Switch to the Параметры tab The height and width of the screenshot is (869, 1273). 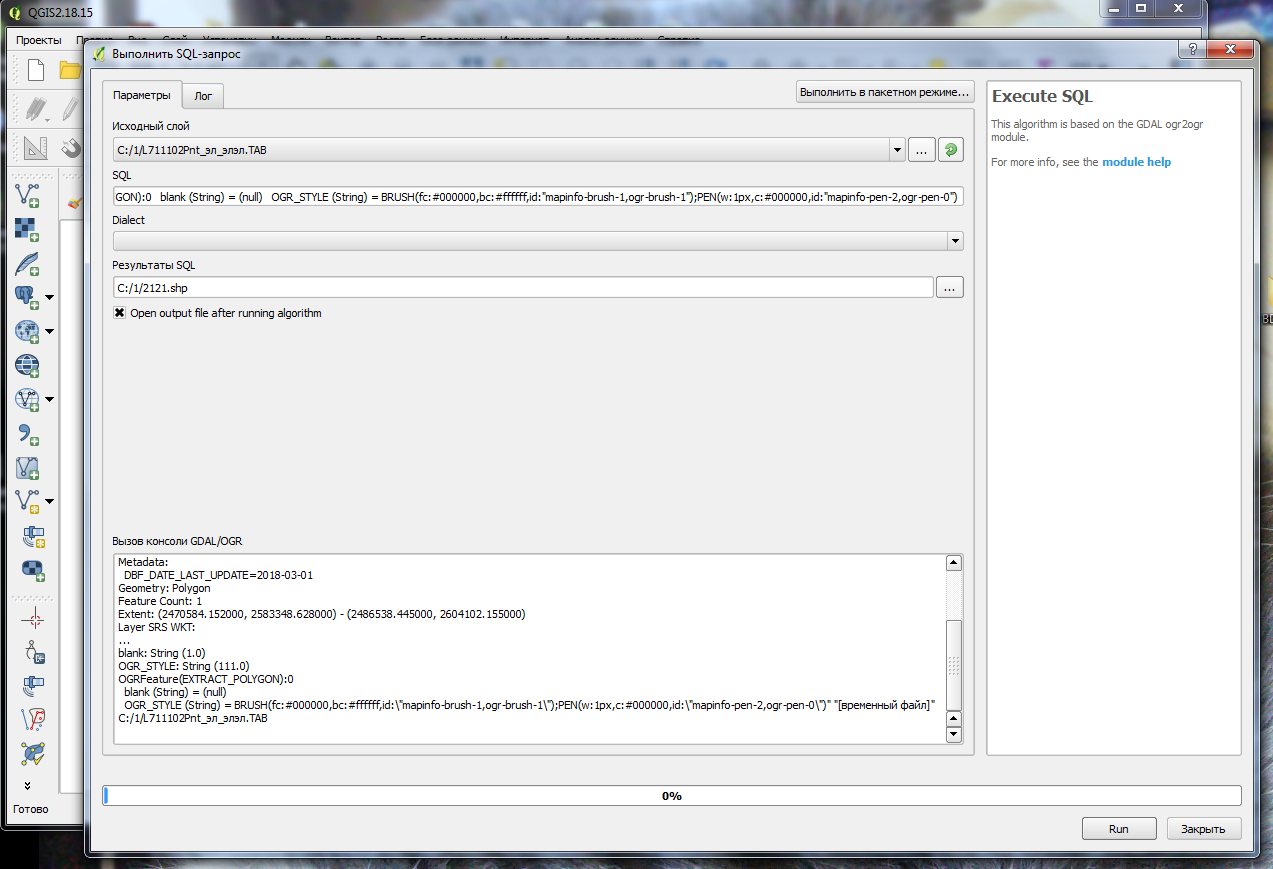coord(142,94)
